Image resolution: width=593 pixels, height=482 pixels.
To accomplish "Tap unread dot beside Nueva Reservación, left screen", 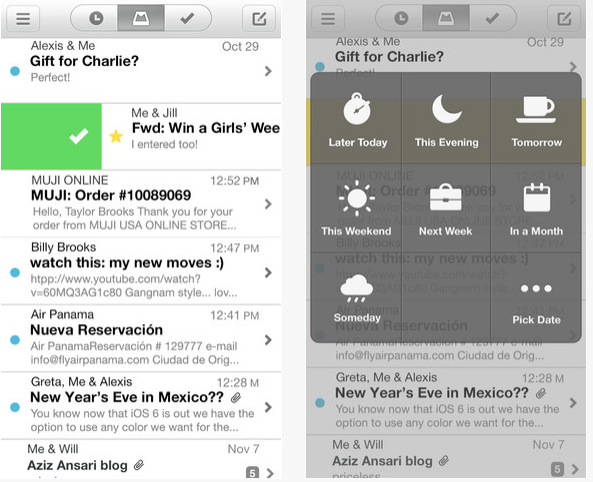I will click(x=15, y=340).
